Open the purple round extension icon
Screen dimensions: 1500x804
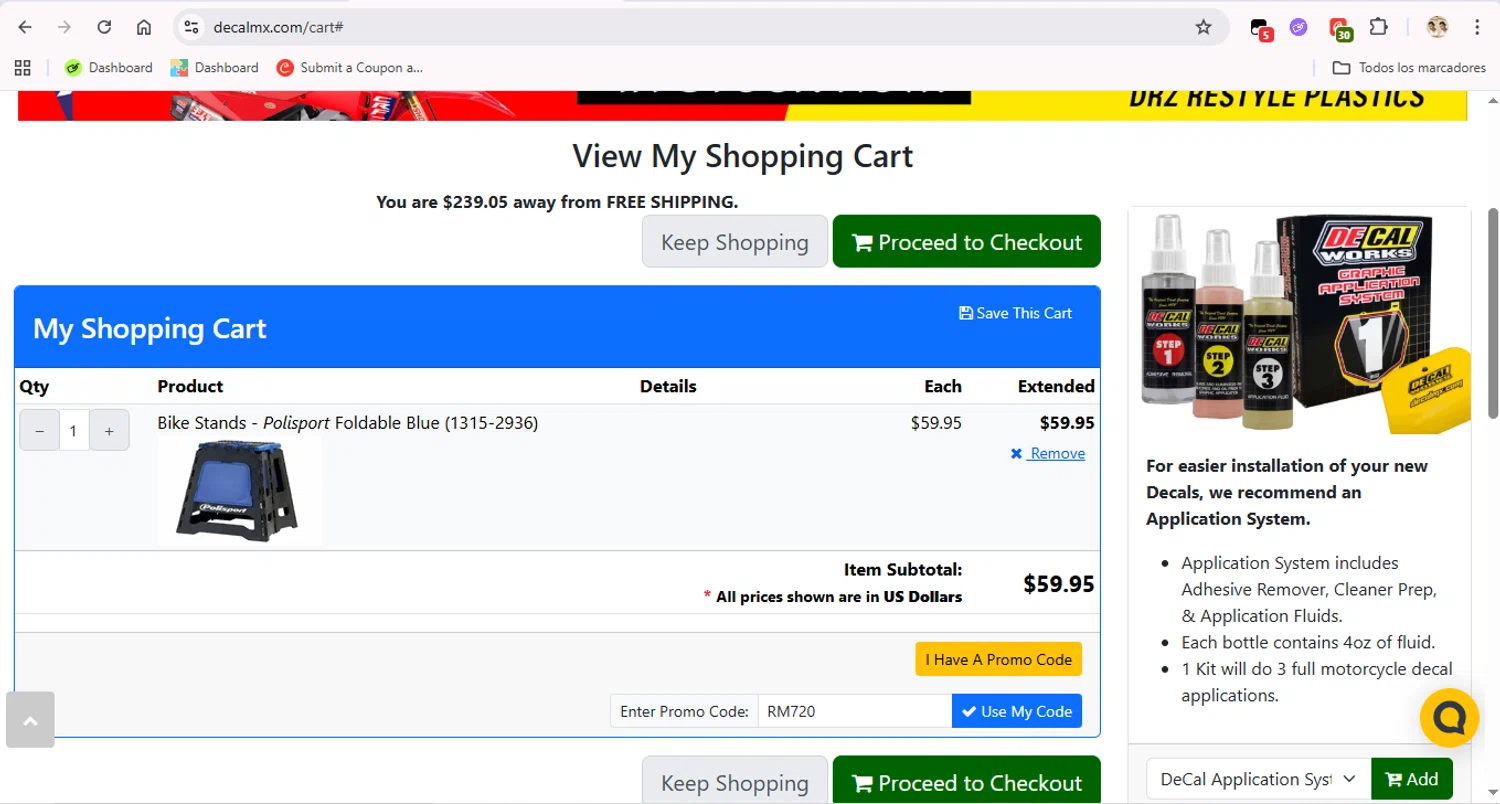[1298, 27]
